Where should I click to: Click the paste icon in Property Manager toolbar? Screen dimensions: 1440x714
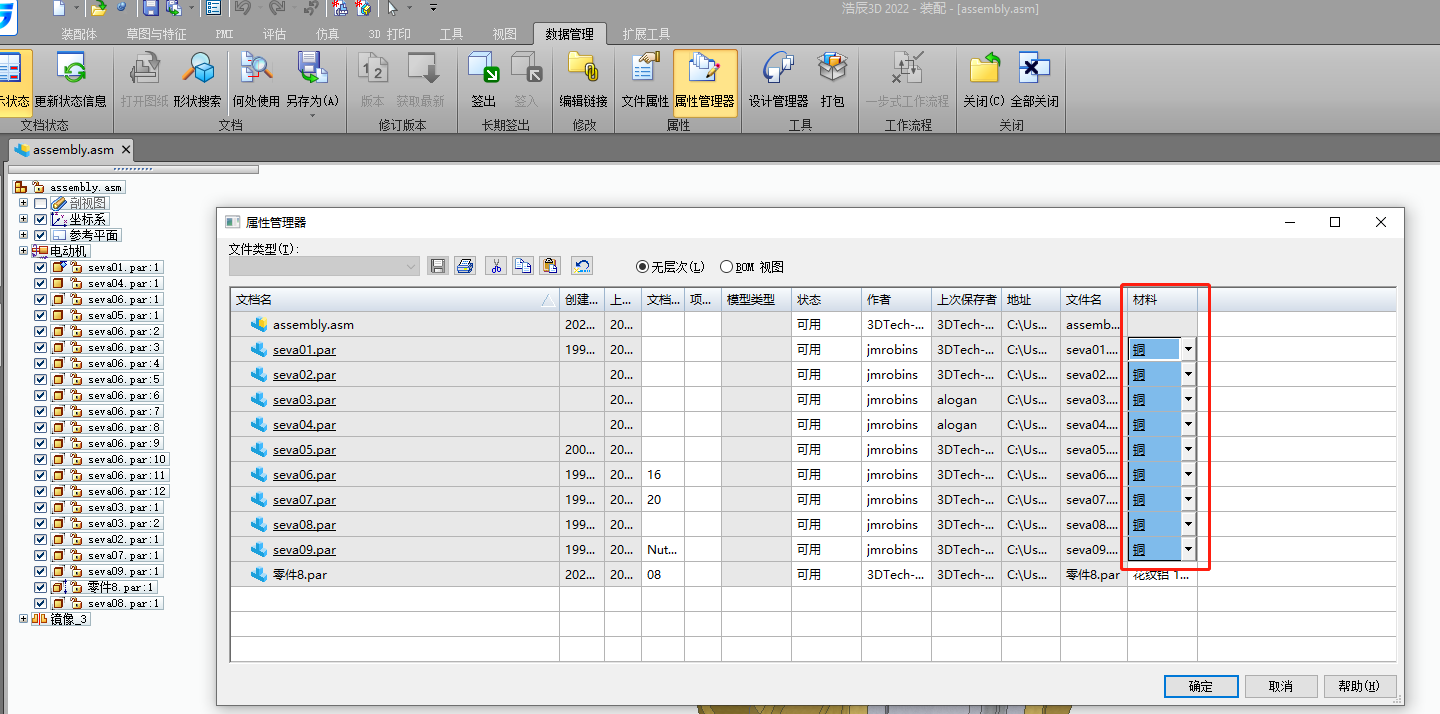pyautogui.click(x=550, y=266)
